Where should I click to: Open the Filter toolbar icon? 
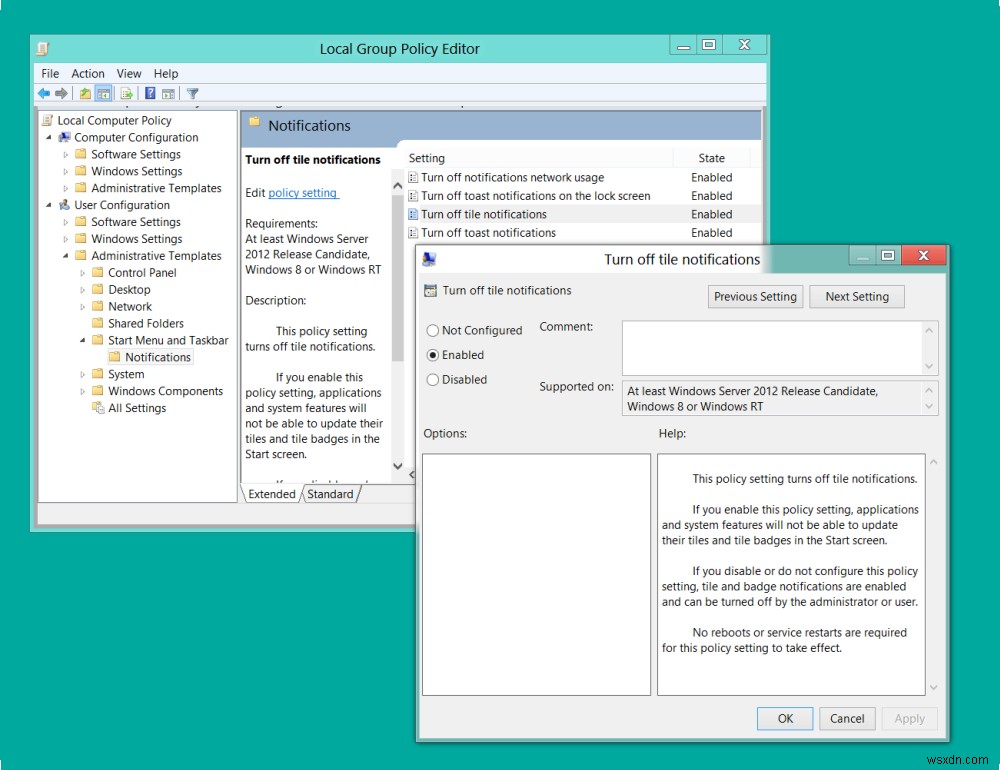(193, 93)
